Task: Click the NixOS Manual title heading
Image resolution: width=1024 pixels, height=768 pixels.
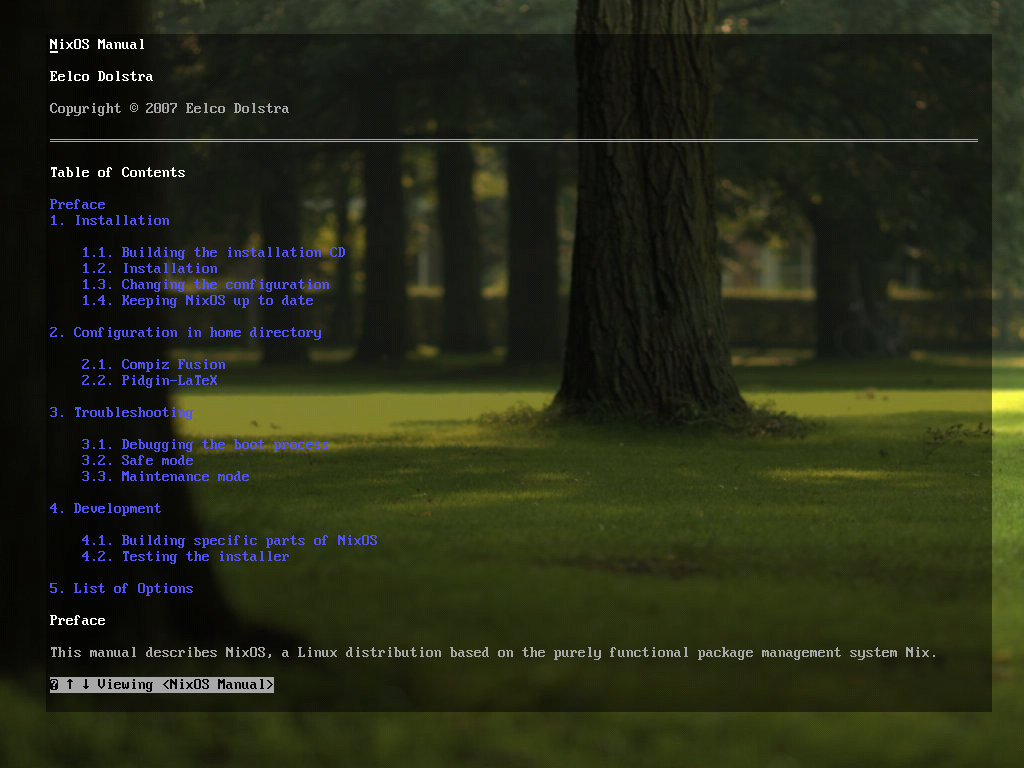Action: tap(97, 44)
